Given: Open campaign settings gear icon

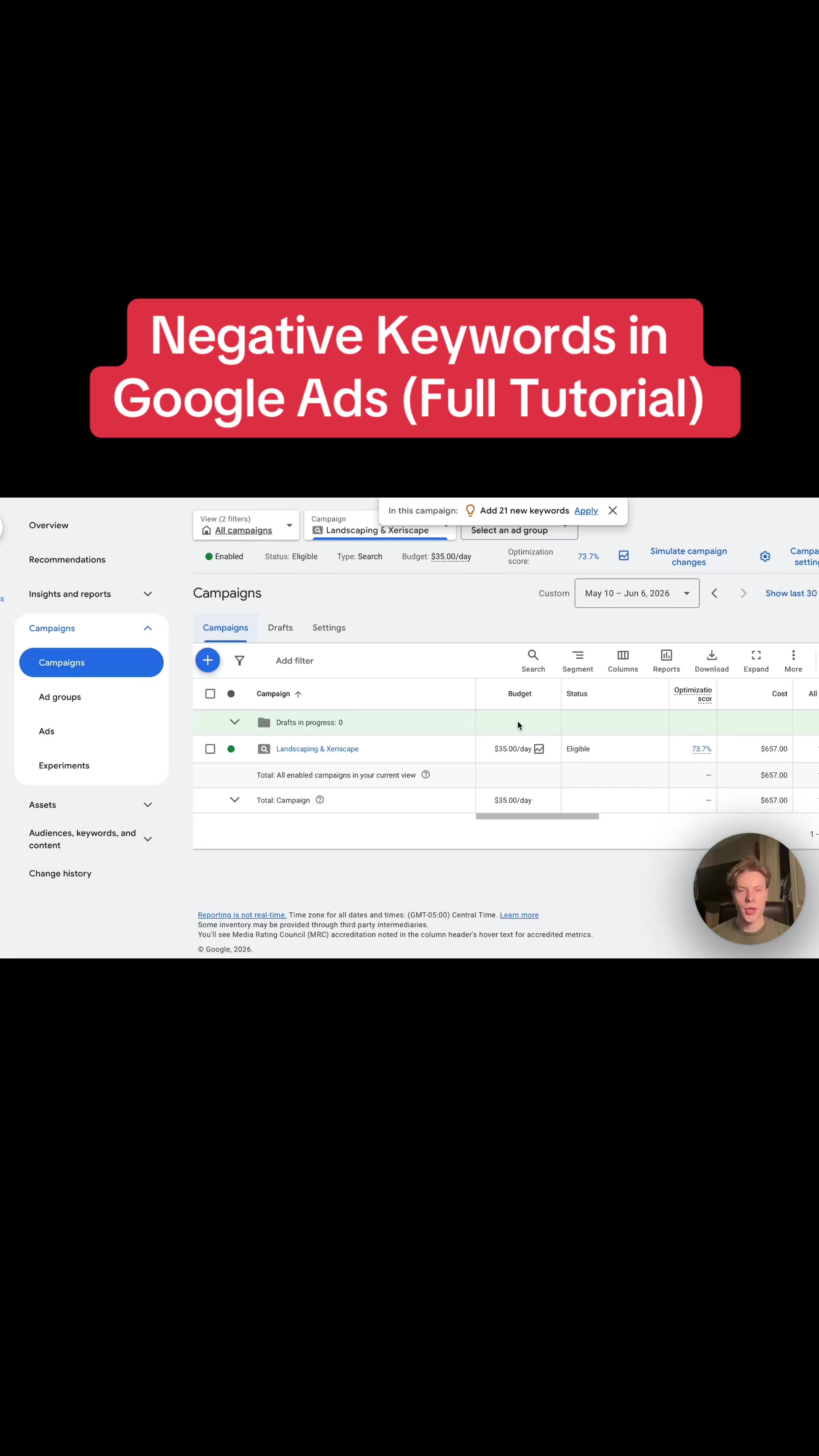Looking at the screenshot, I should (x=765, y=557).
